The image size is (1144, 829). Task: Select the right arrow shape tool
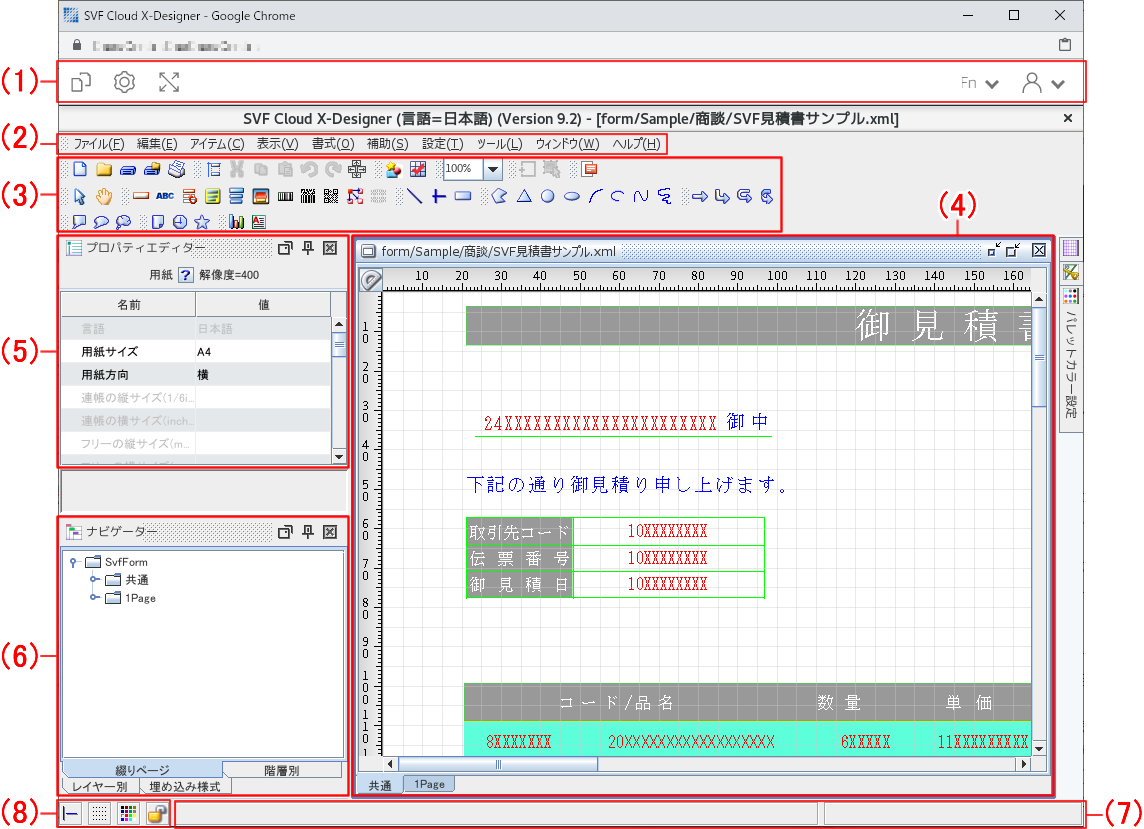coord(700,196)
